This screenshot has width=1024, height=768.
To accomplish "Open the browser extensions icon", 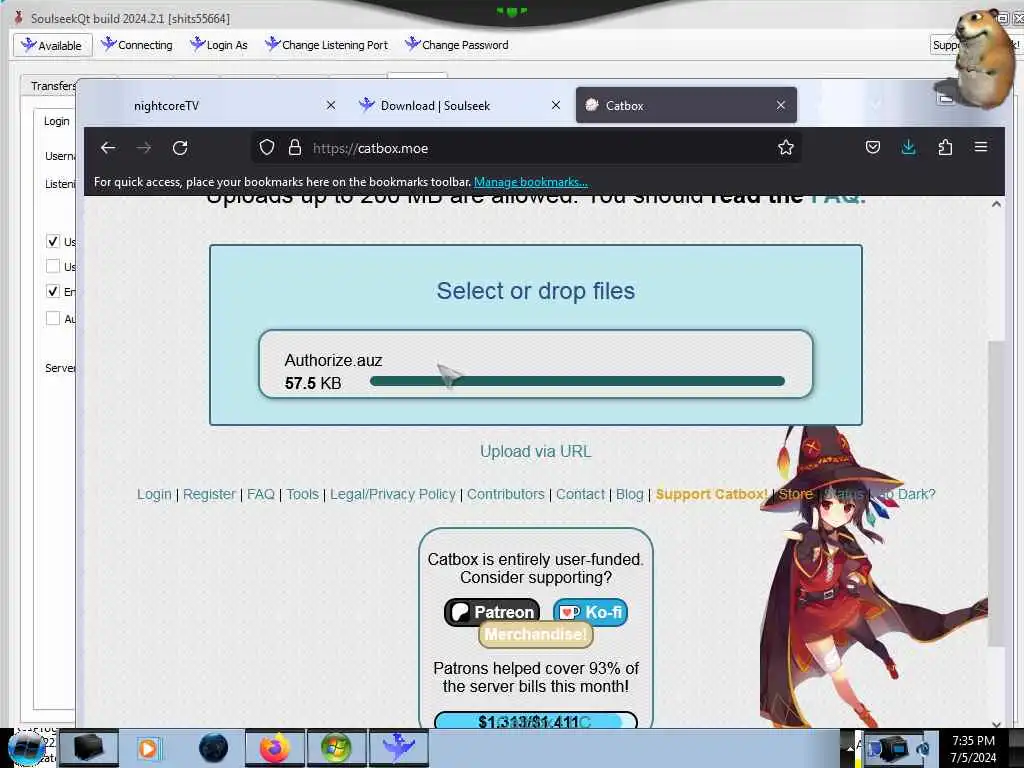I will click(945, 147).
